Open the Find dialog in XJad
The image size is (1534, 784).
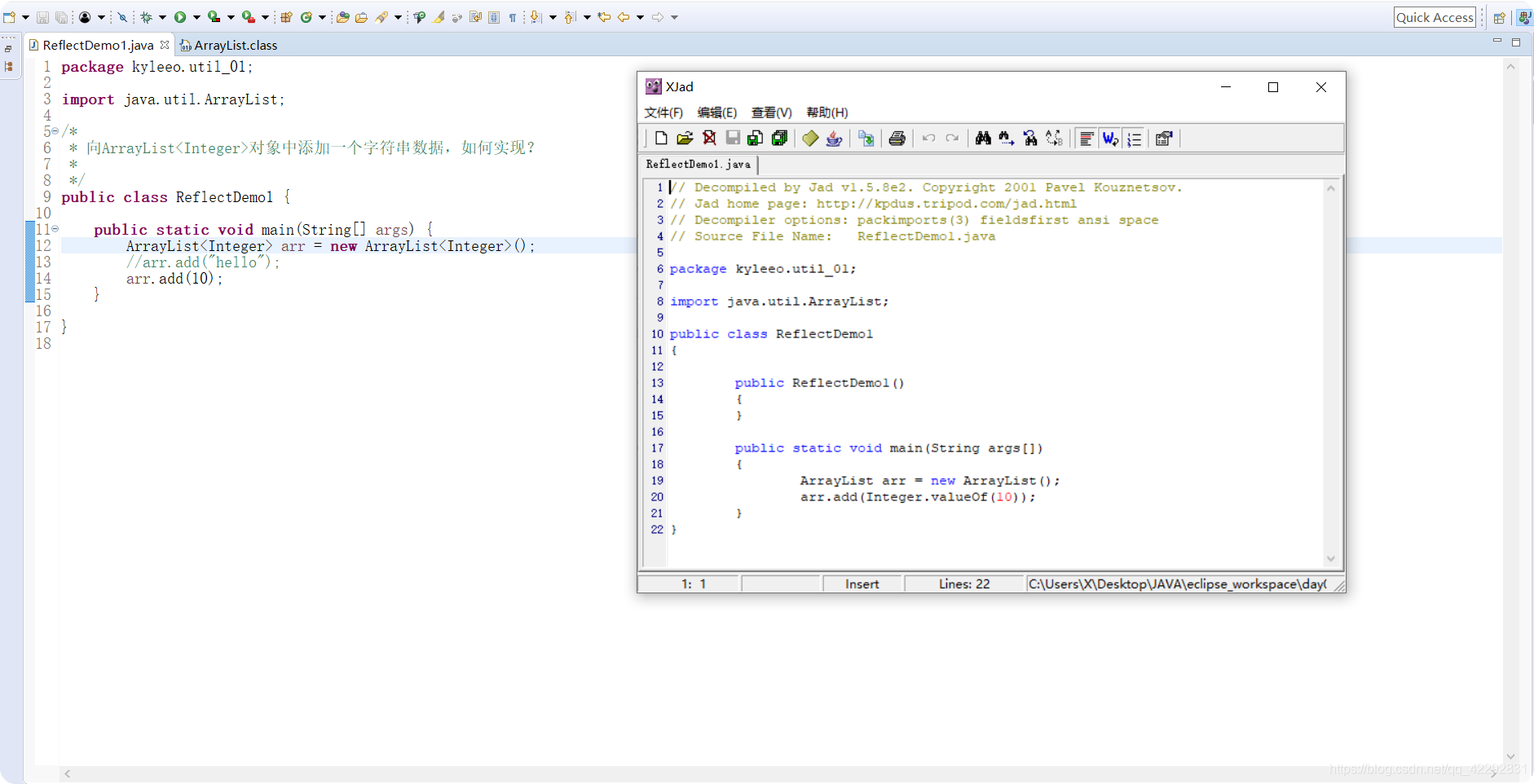coord(981,139)
